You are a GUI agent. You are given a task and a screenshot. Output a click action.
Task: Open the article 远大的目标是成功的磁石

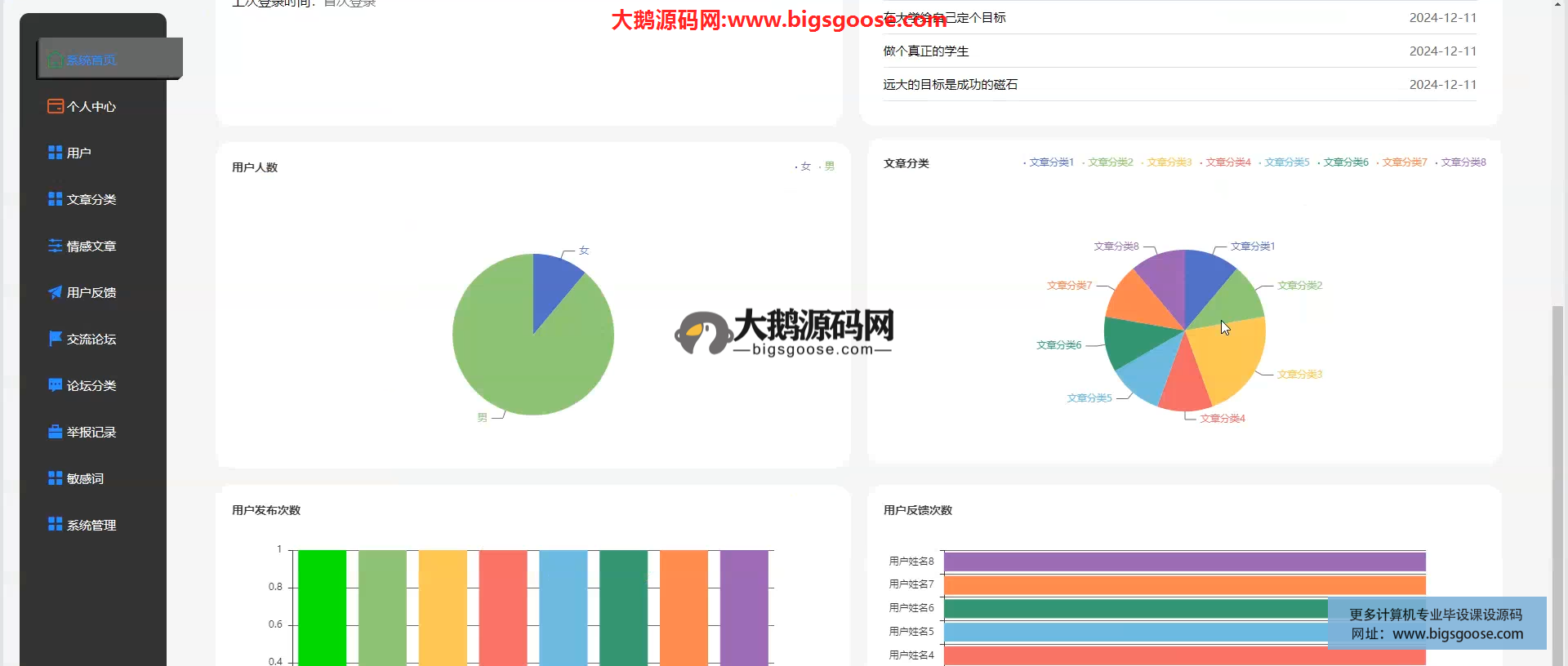point(950,84)
